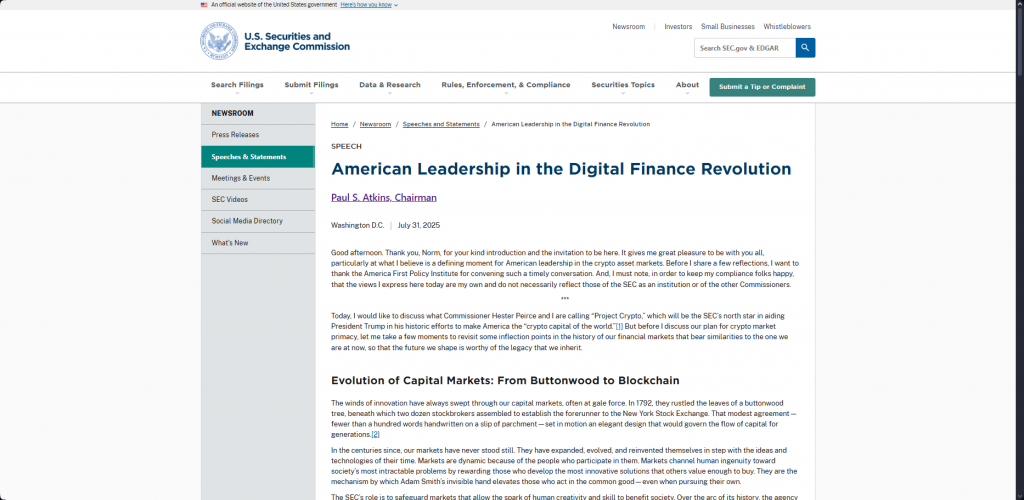The image size is (1024, 500).
Task: Expand Rules, Enforcement, & Compliance menu
Action: pyautogui.click(x=505, y=86)
